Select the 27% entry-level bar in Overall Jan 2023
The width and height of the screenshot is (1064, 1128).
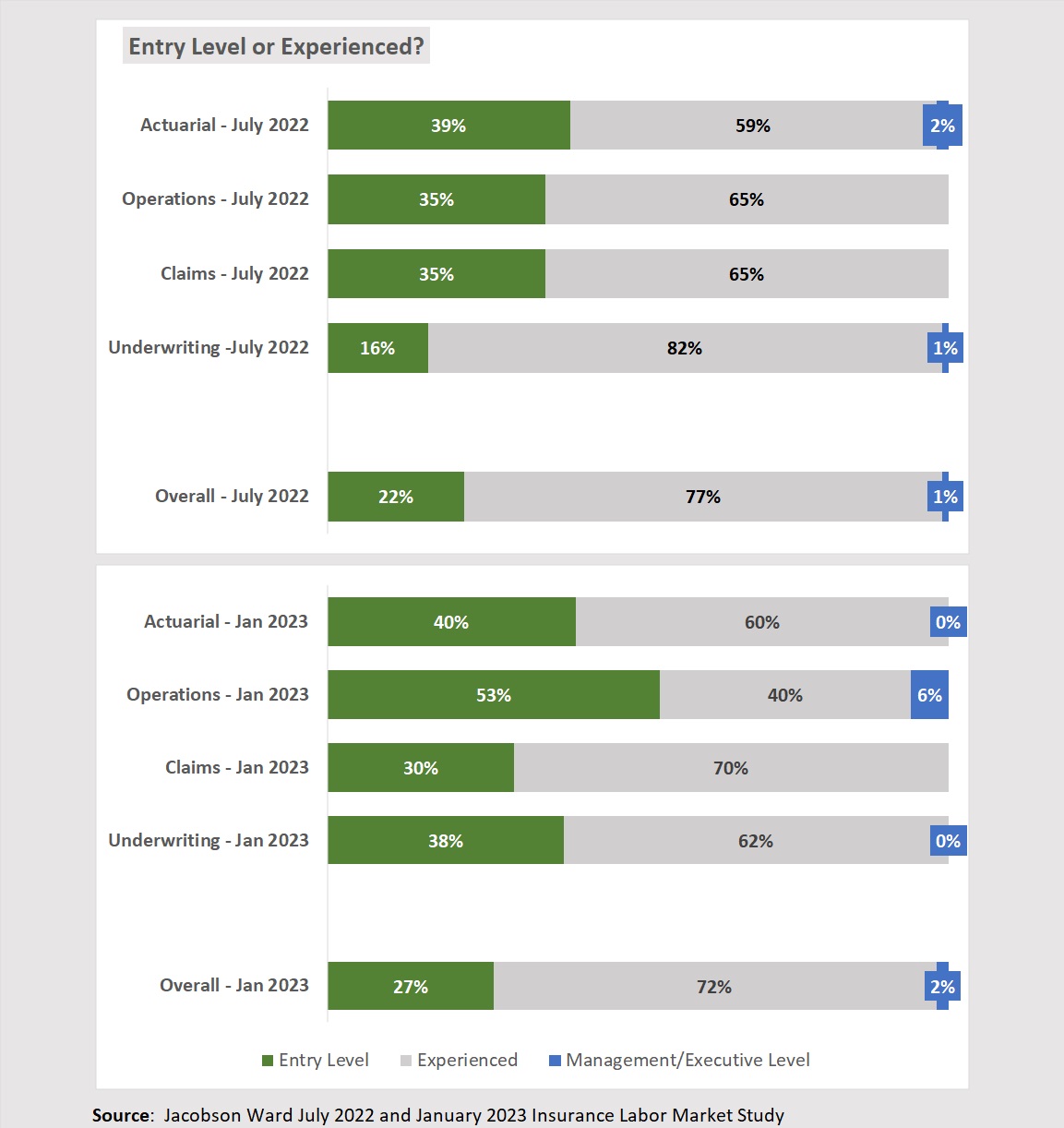tap(411, 987)
